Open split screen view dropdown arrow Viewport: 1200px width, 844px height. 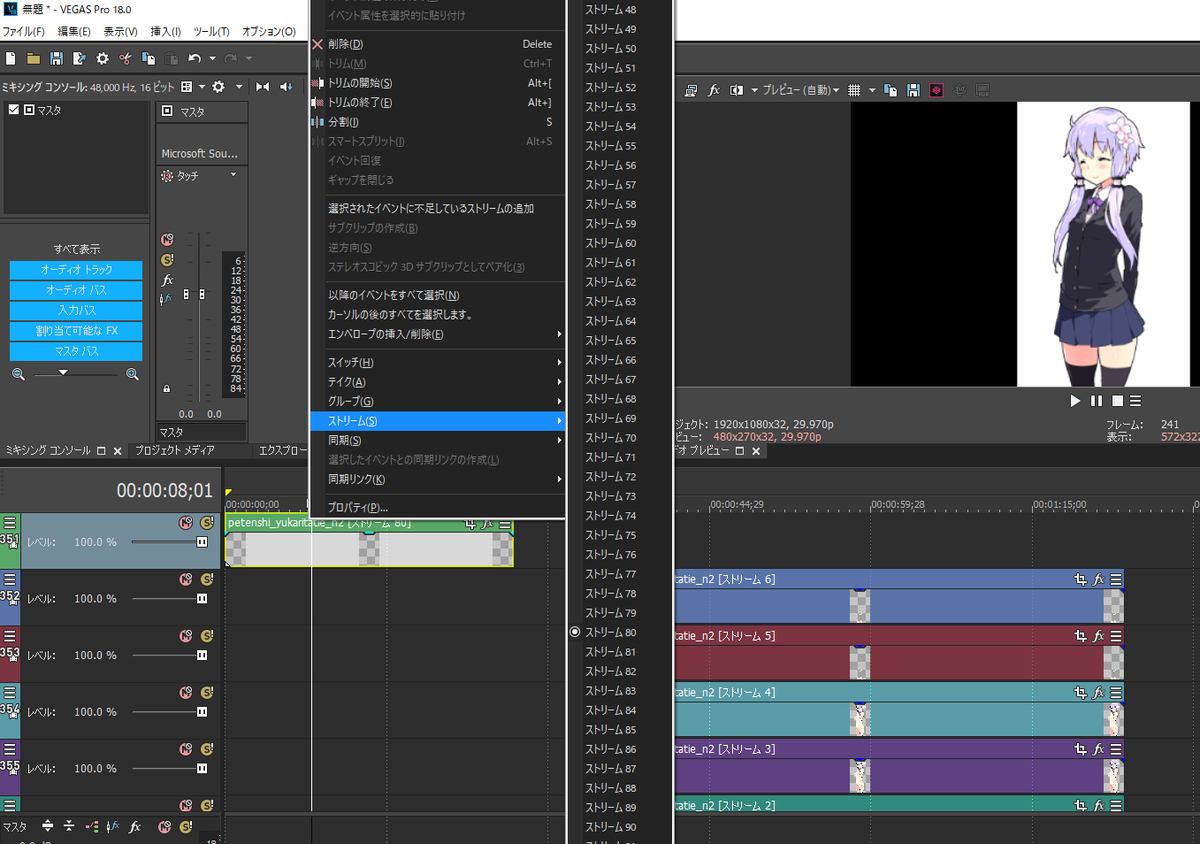pyautogui.click(x=753, y=90)
